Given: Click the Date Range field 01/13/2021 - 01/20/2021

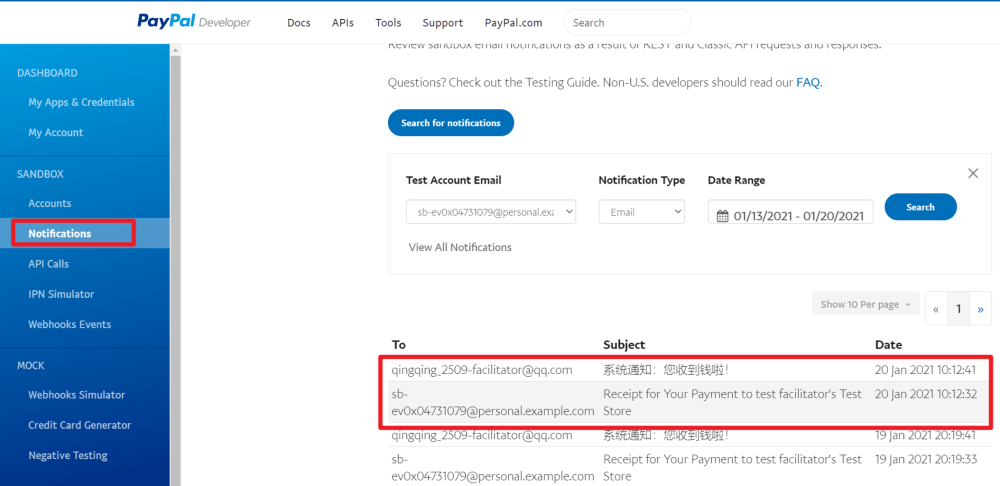Looking at the screenshot, I should click(x=791, y=212).
